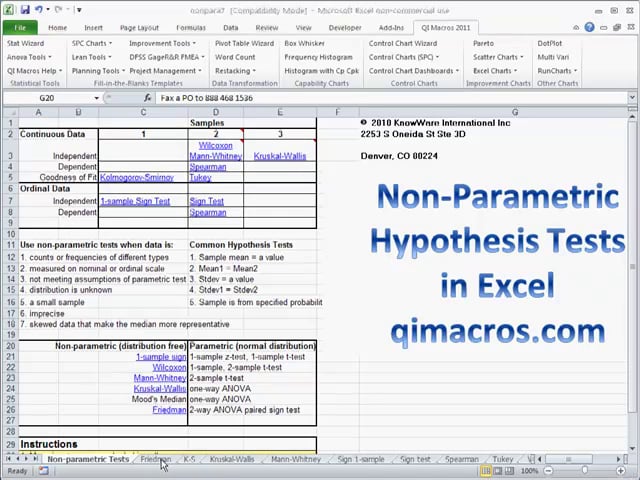The image size is (640, 480).
Task: Click the Save icon in quick access toolbar
Action: (x=25, y=9)
